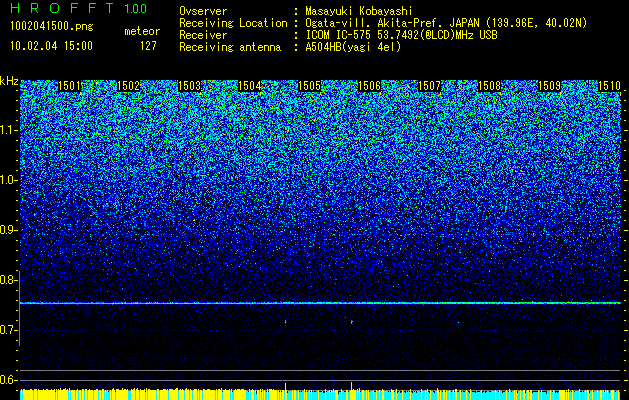This screenshot has width=629, height=400.
Task: Click the "Receiver" field label
Action: pos(203,35)
